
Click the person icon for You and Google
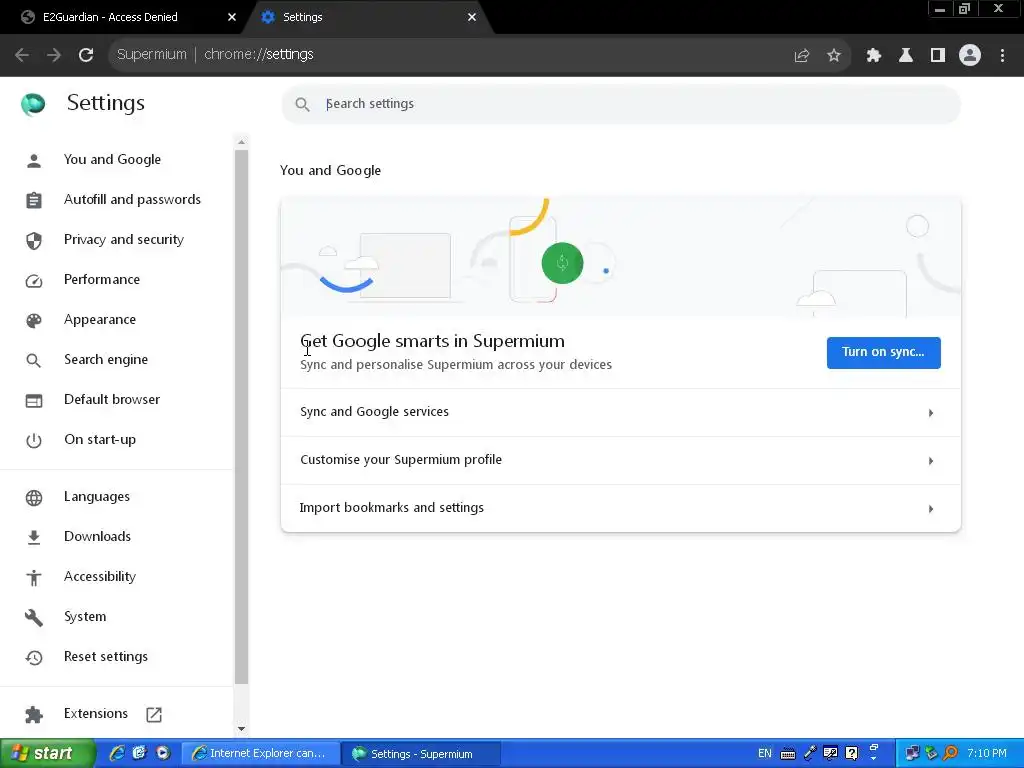coord(34,160)
